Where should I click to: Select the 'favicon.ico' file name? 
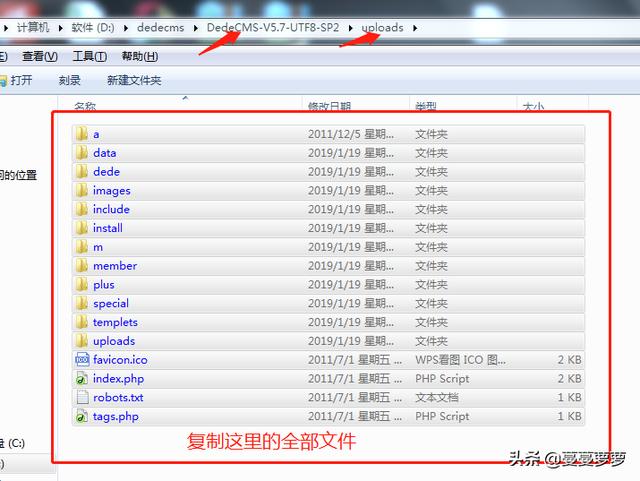(x=120, y=359)
